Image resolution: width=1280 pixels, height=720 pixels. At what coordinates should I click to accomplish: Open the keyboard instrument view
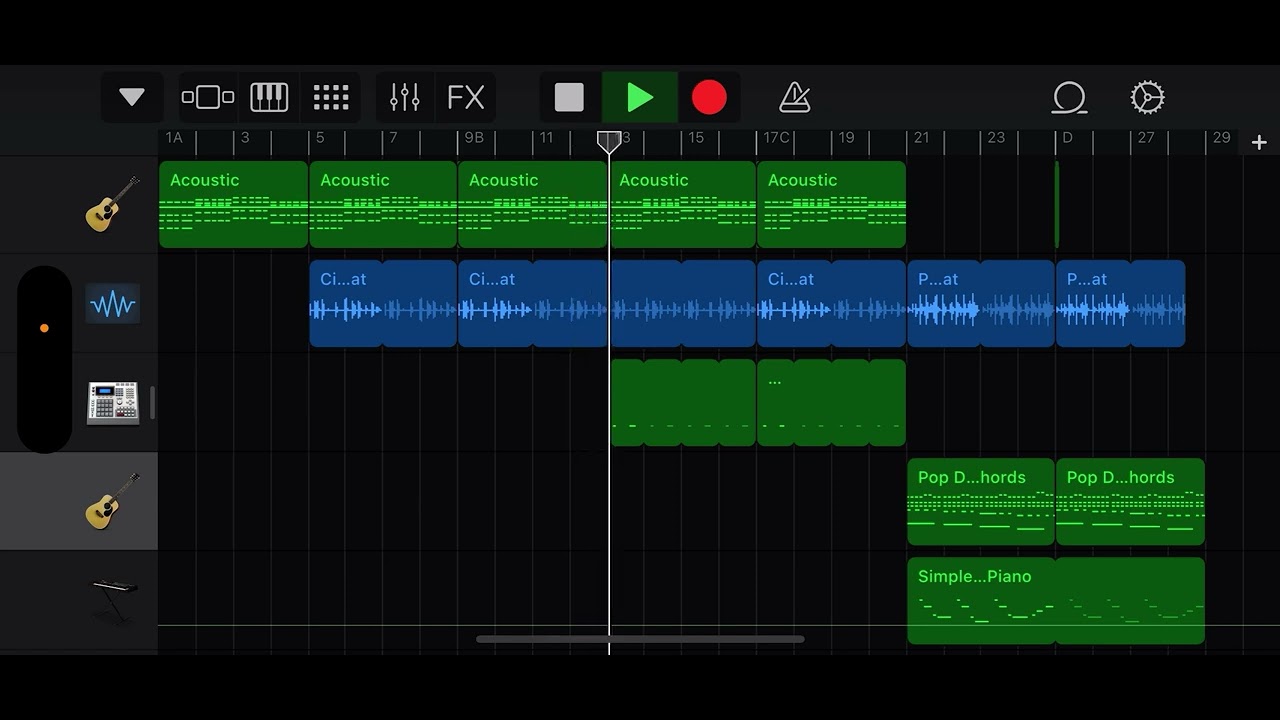tap(269, 97)
